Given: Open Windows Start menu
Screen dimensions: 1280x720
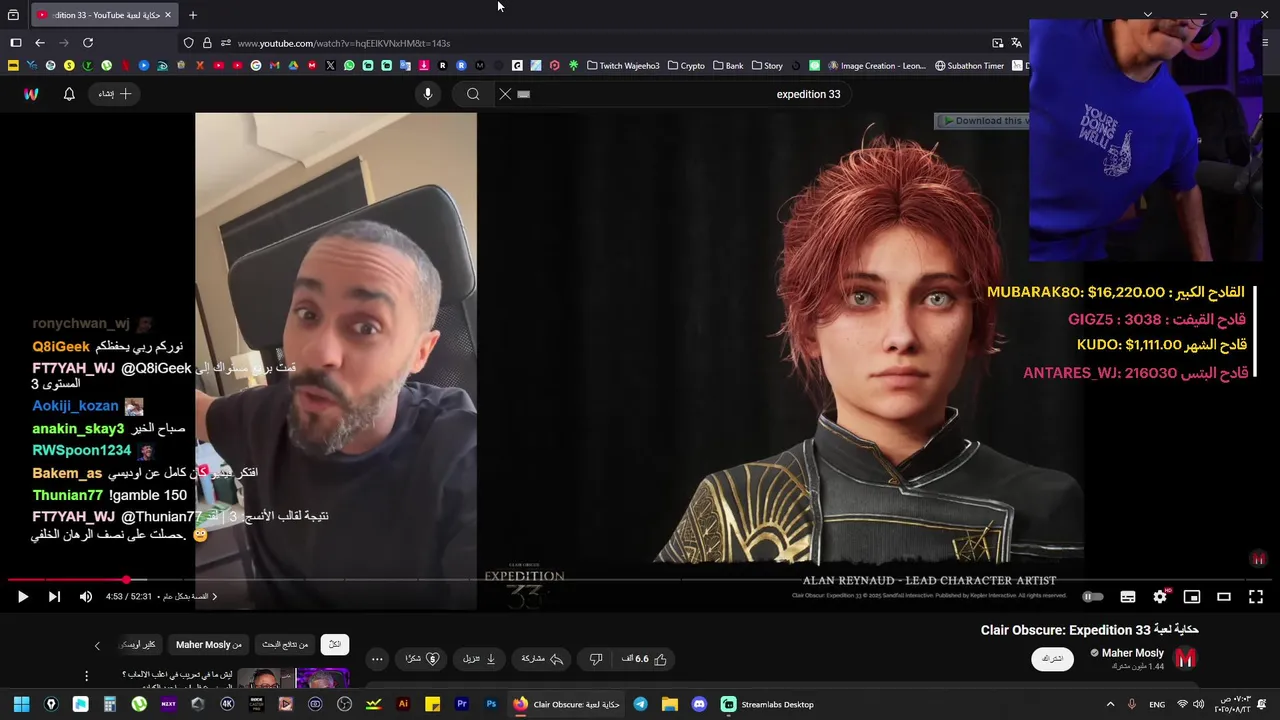Looking at the screenshot, I should point(21,704).
